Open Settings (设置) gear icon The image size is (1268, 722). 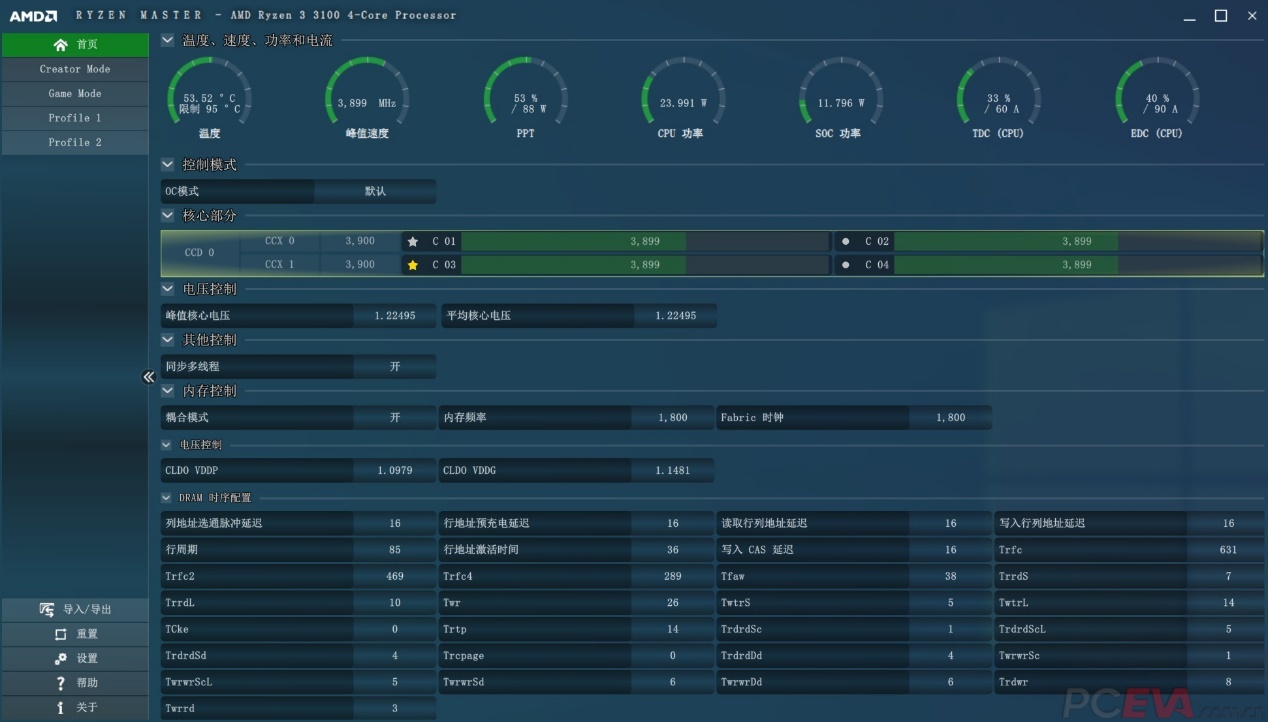click(x=60, y=658)
